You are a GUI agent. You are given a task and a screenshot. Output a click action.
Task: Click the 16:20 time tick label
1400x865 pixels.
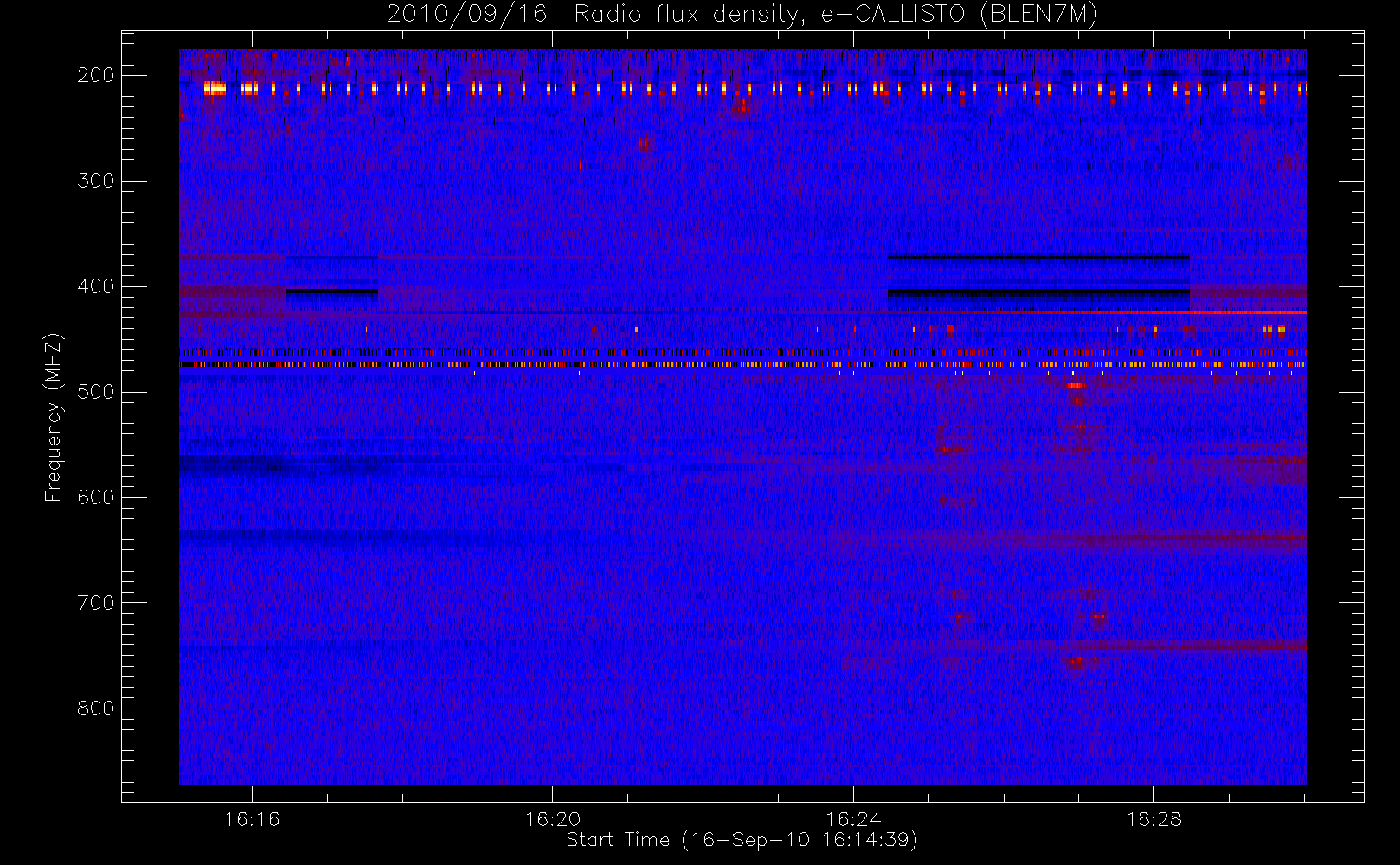[553, 819]
